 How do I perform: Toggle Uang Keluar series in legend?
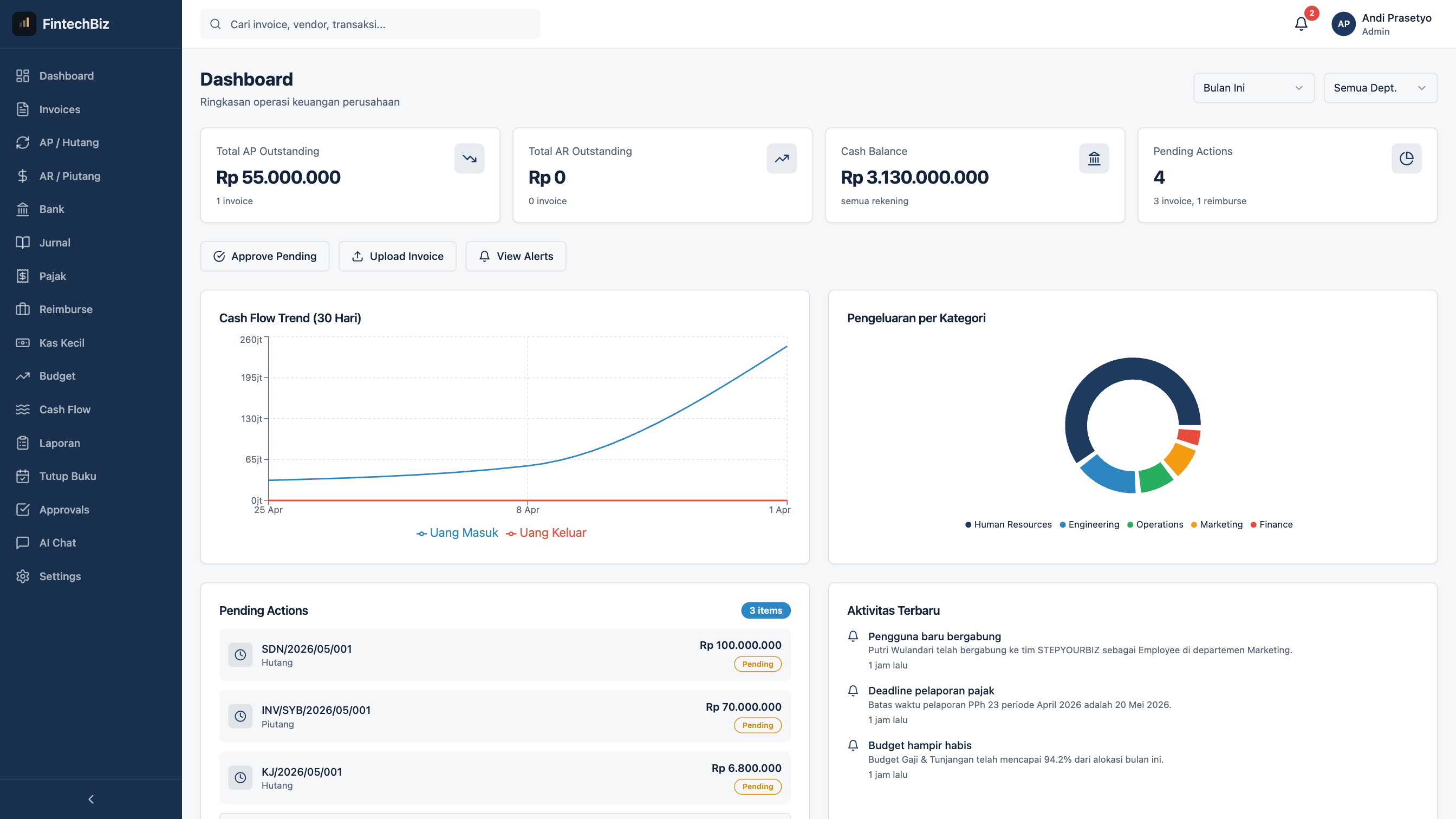(x=546, y=532)
